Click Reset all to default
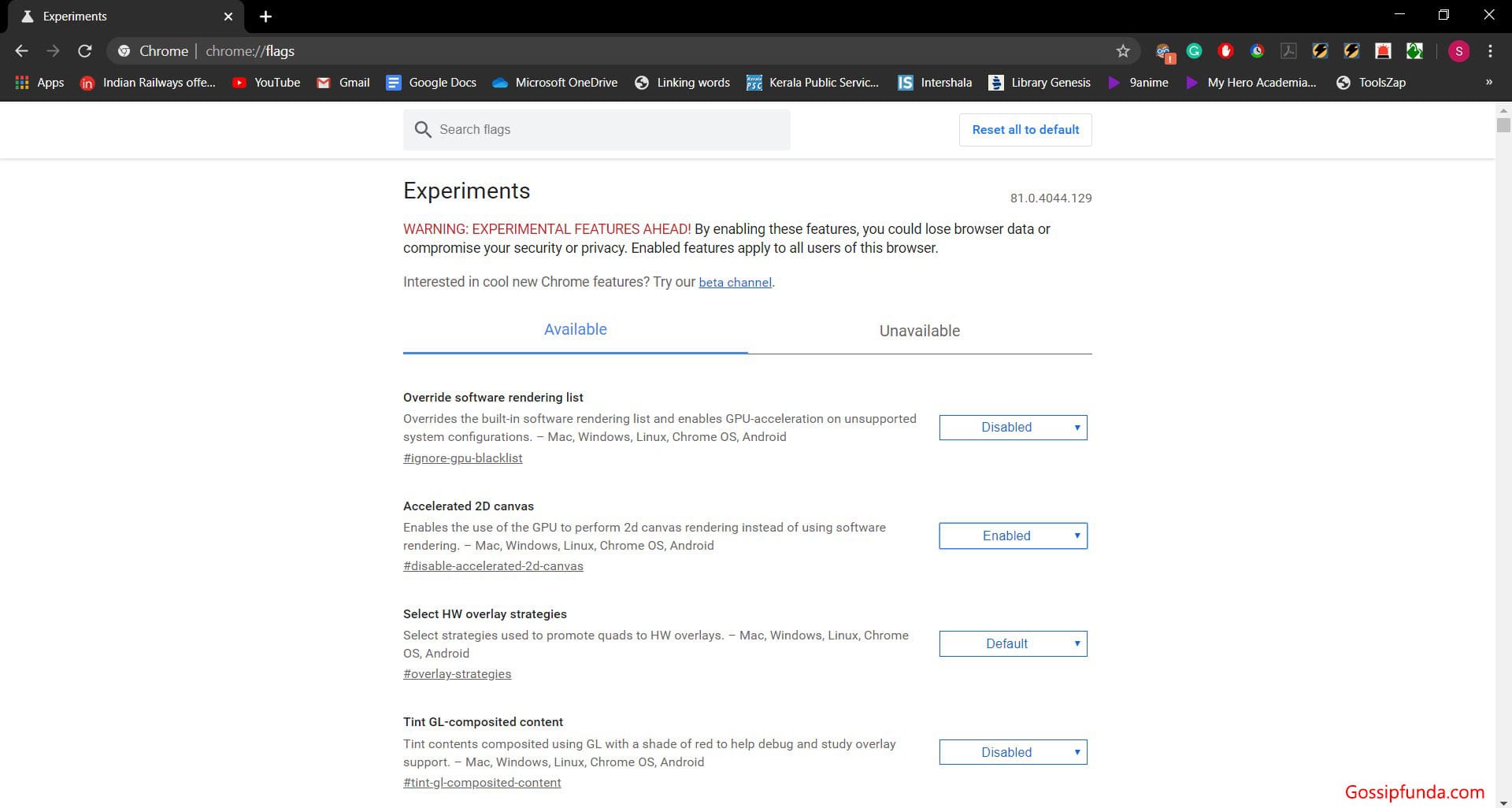The image size is (1512, 808). click(1025, 129)
